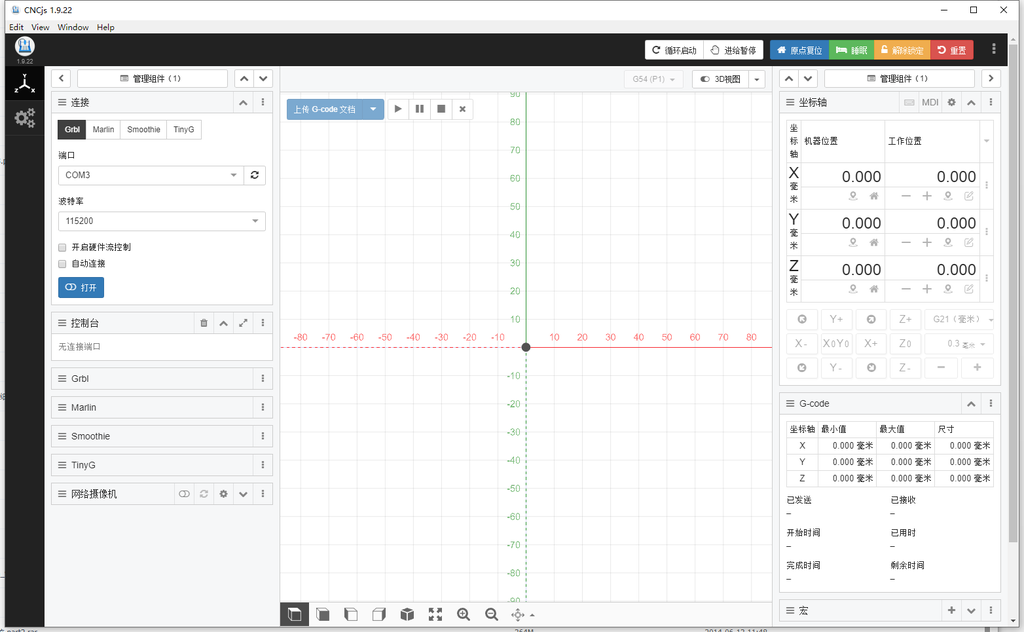Toggle the 3D view switch

721,79
